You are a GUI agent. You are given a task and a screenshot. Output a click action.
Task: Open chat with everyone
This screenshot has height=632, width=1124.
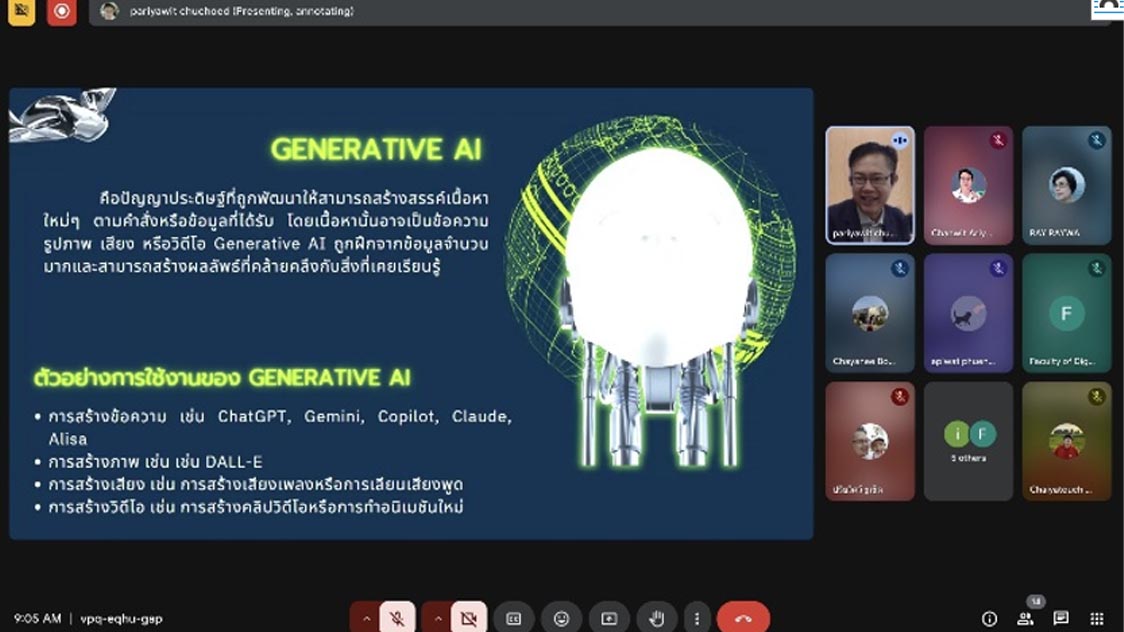coord(1061,619)
